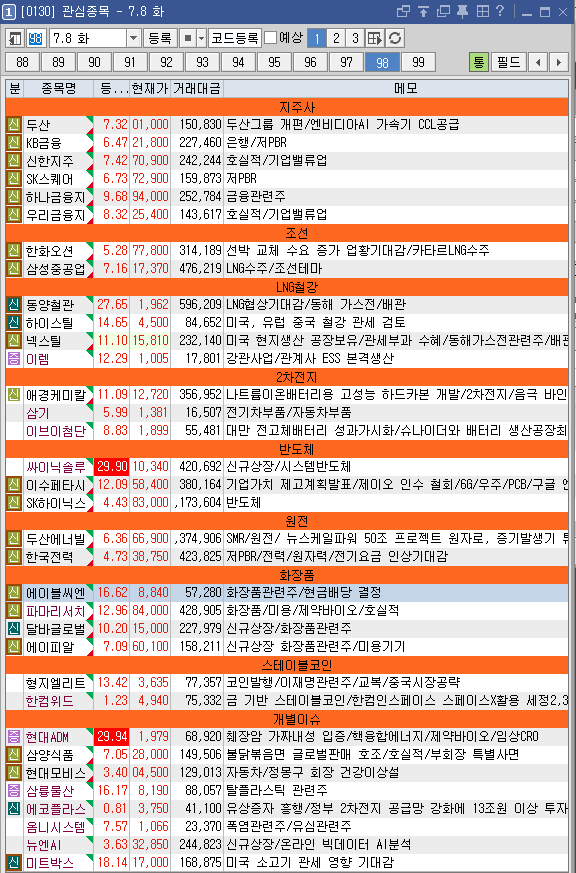This screenshot has height=873, width=576.
Task: Click the 개별이슈 group header
Action: click(x=287, y=718)
